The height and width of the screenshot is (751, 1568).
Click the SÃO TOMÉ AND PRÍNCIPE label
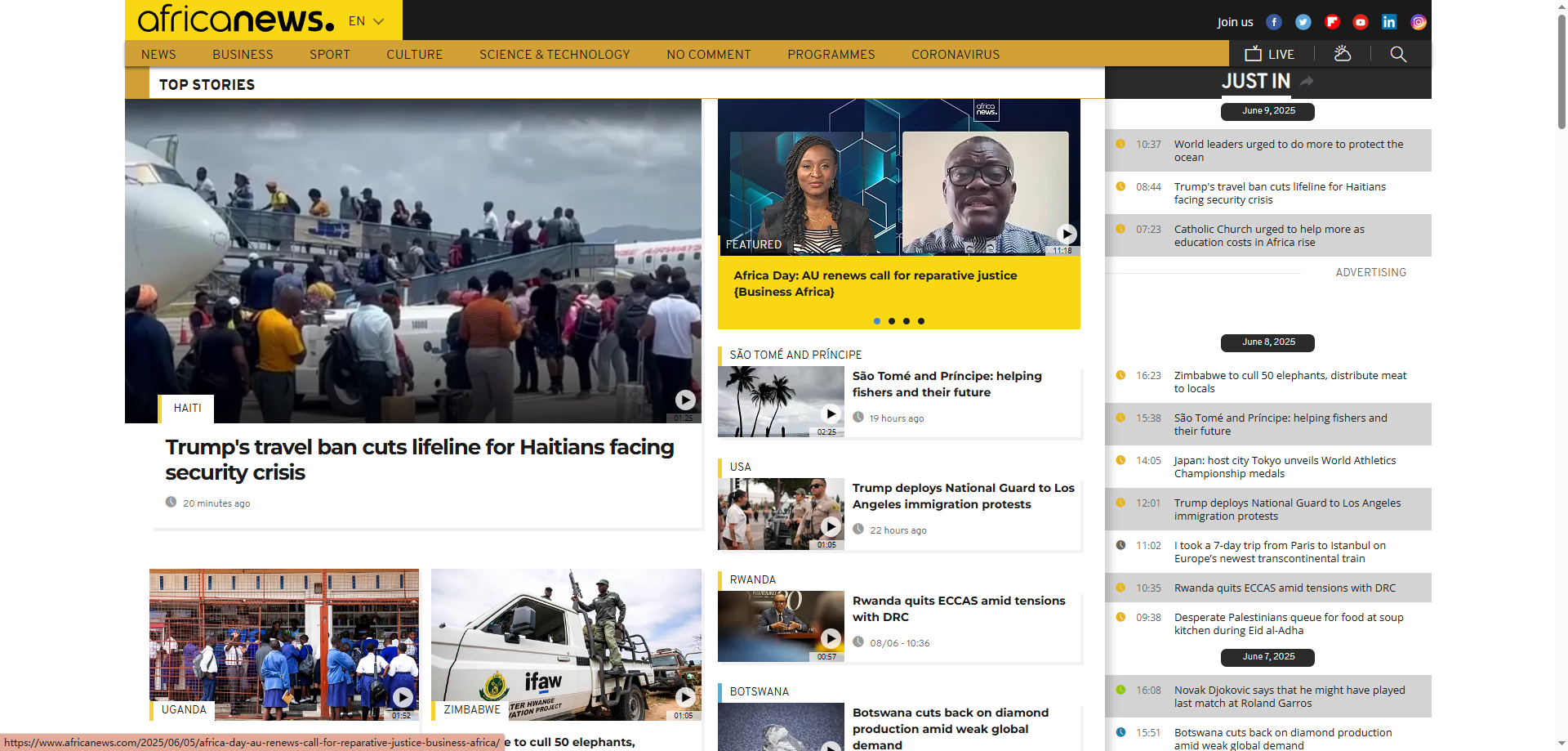click(x=795, y=355)
